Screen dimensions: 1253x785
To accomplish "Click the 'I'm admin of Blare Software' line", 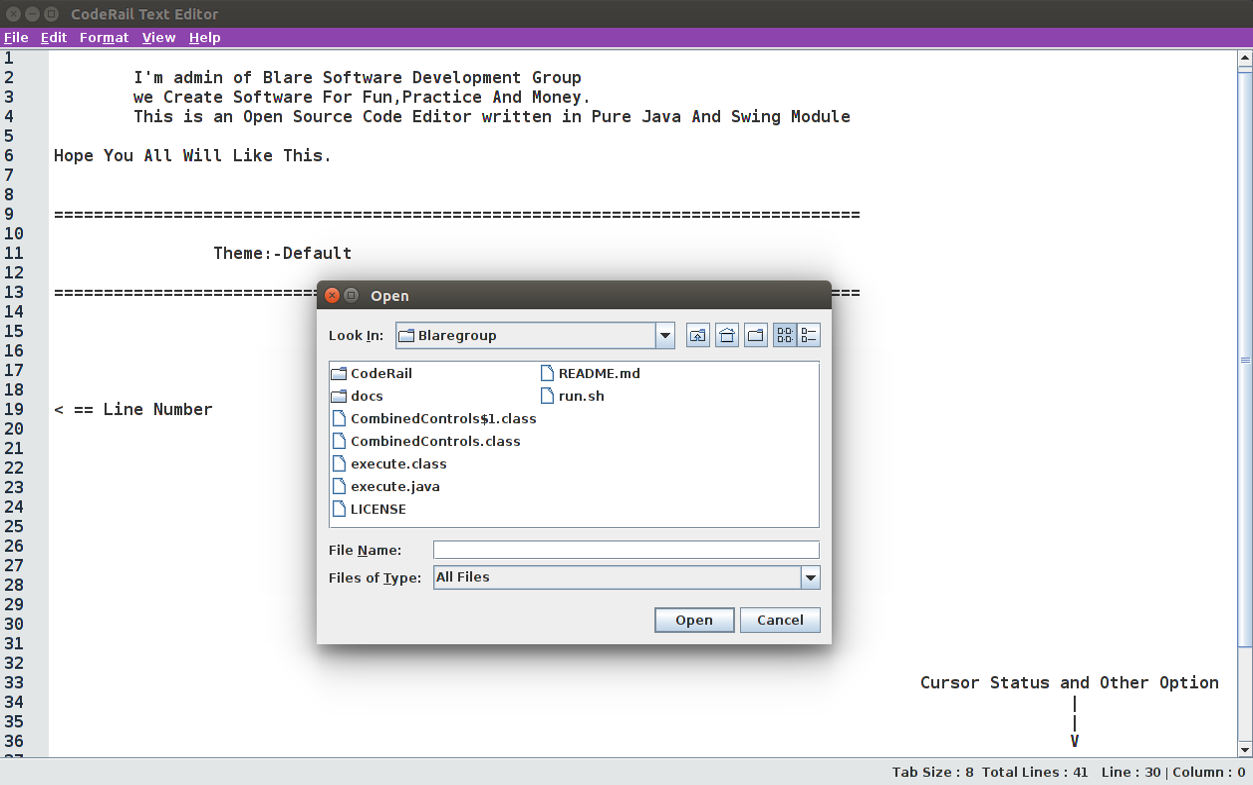I will [x=357, y=78].
